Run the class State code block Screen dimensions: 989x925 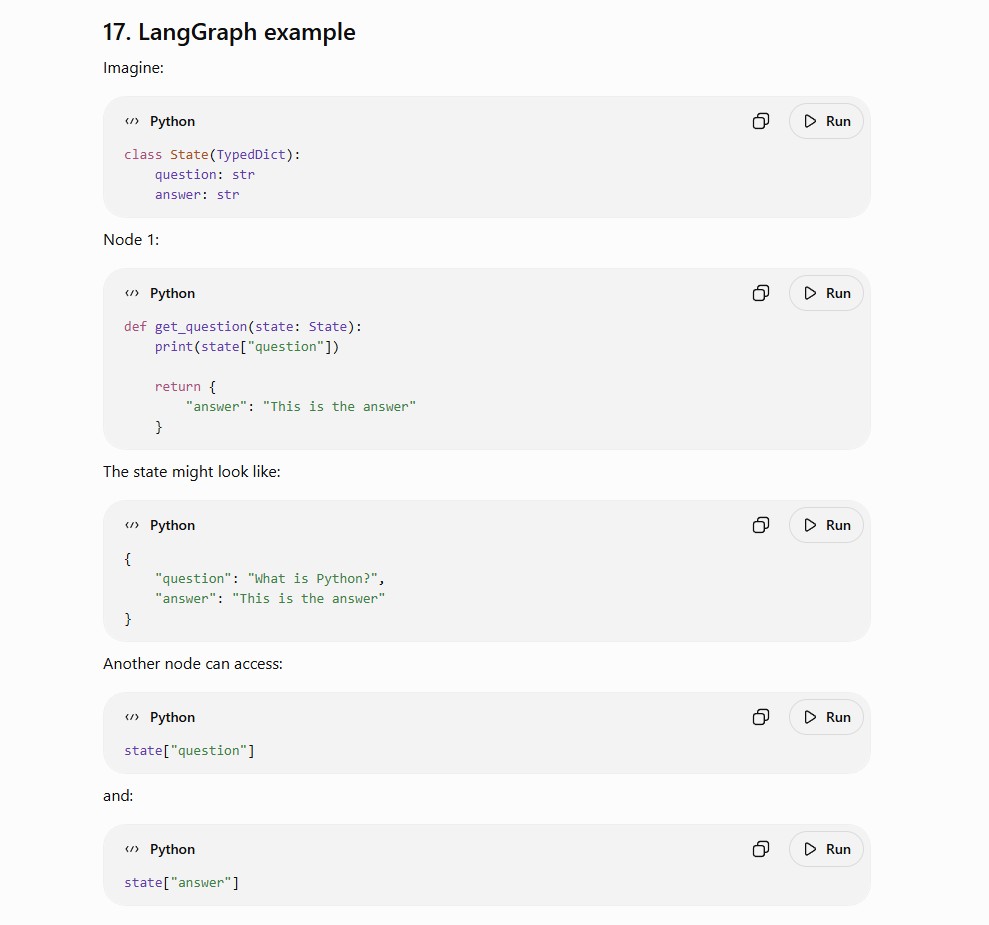[826, 121]
